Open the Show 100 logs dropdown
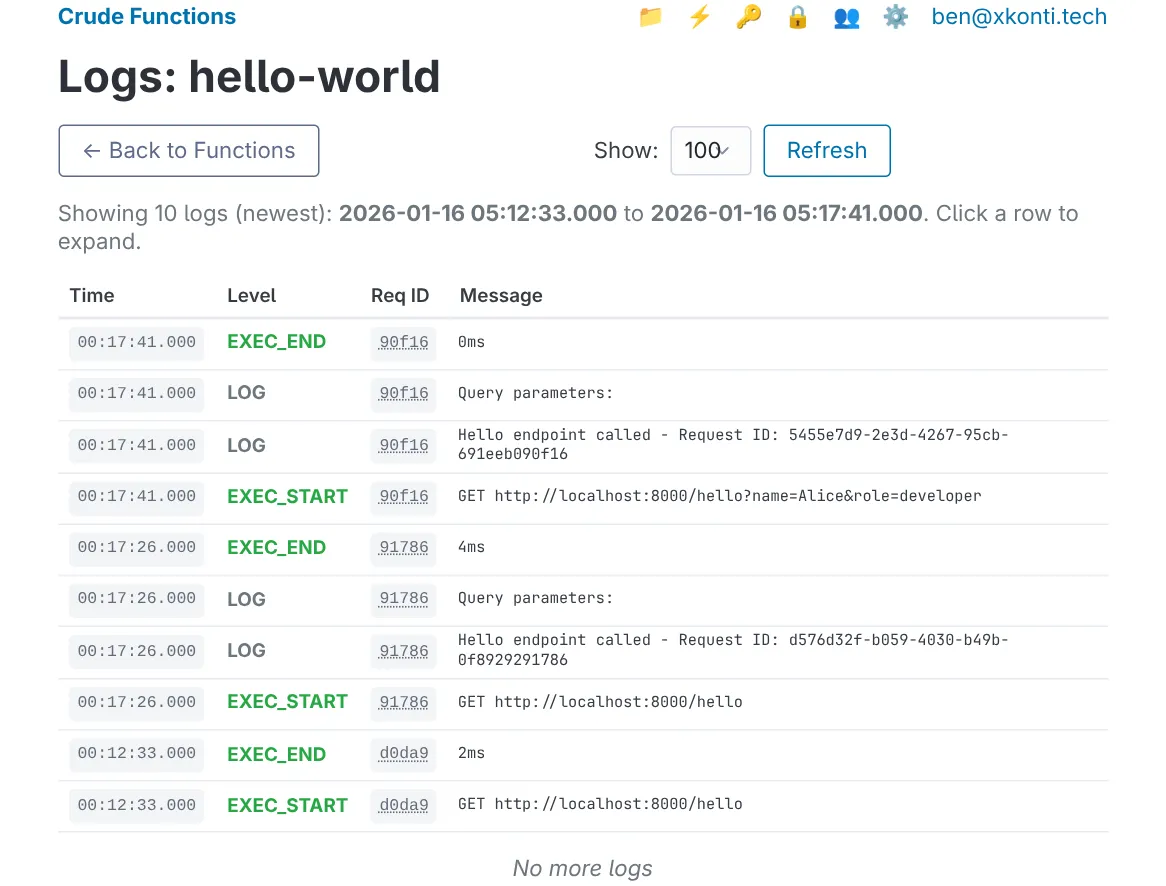Image resolution: width=1166 pixels, height=886 pixels. [x=710, y=151]
